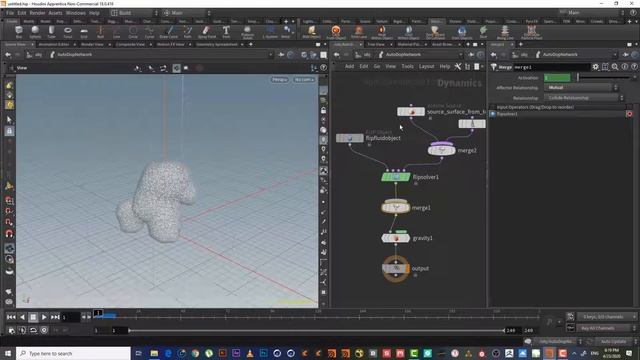
Task: Switch to the Tree View tab
Action: pos(376,44)
